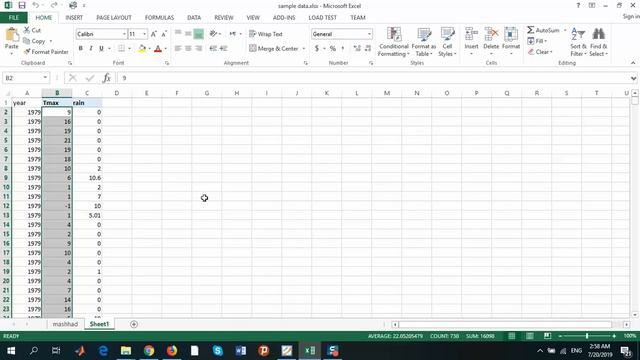Viewport: 640px width, 360px height.
Task: Switch to the FORMULAS ribbon tab
Action: (x=159, y=18)
